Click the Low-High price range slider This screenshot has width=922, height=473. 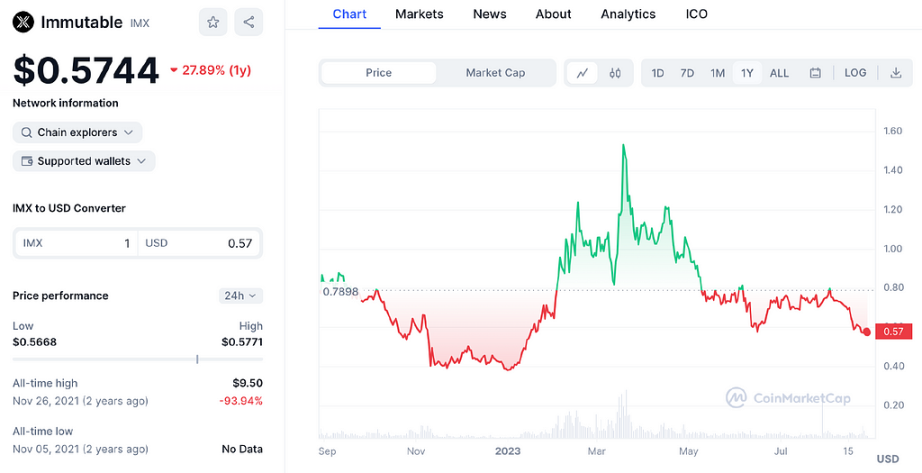click(138, 359)
